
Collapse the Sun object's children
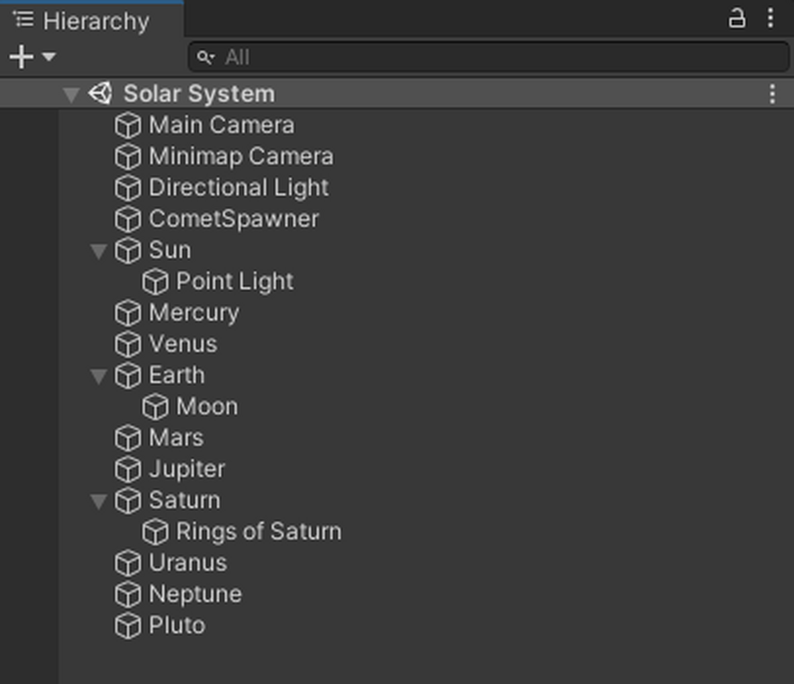pyautogui.click(x=98, y=251)
